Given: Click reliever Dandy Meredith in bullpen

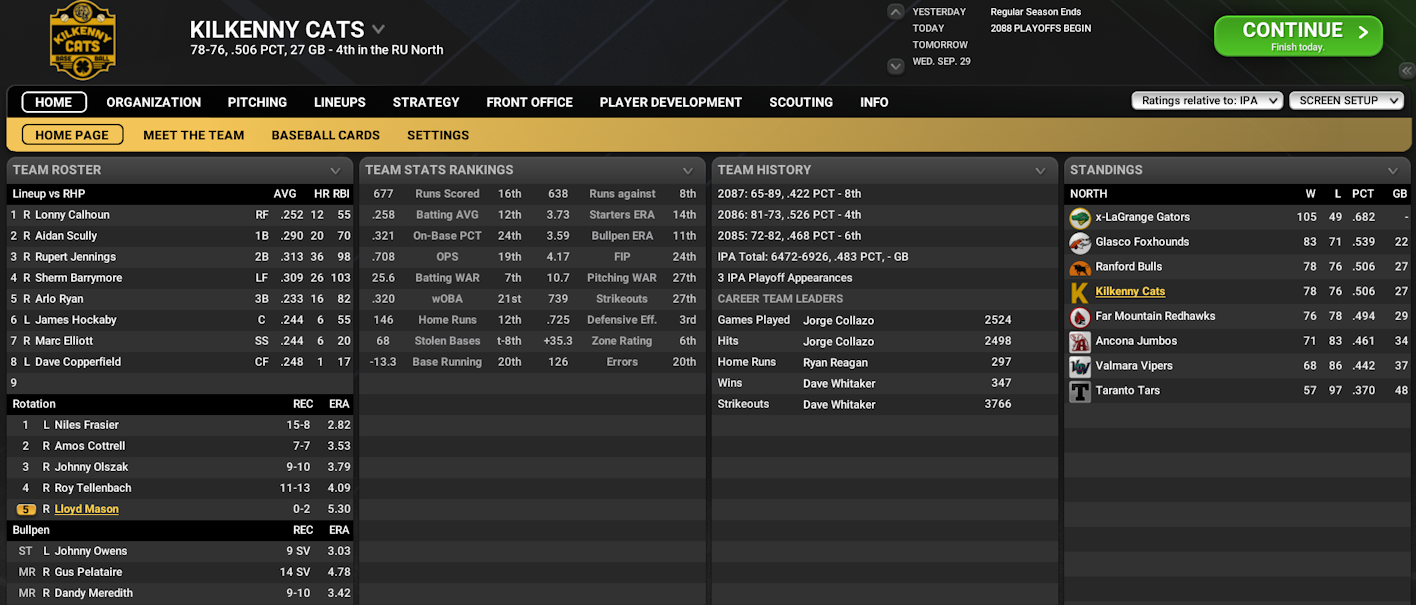Looking at the screenshot, I should pyautogui.click(x=93, y=593).
